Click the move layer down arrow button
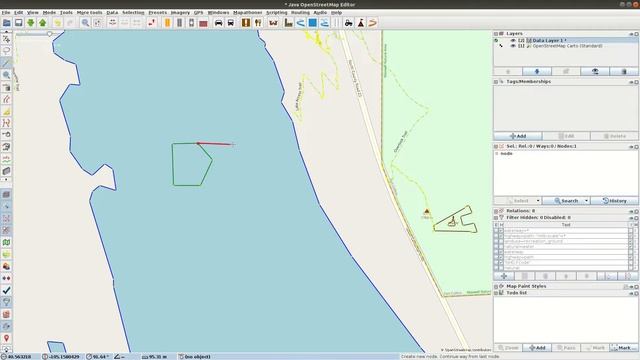The image size is (640, 360). pos(537,71)
